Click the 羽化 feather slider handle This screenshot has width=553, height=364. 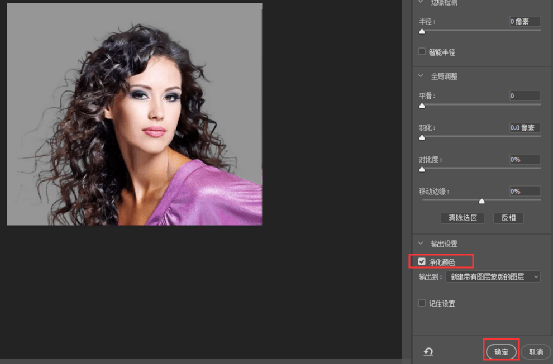pos(422,138)
